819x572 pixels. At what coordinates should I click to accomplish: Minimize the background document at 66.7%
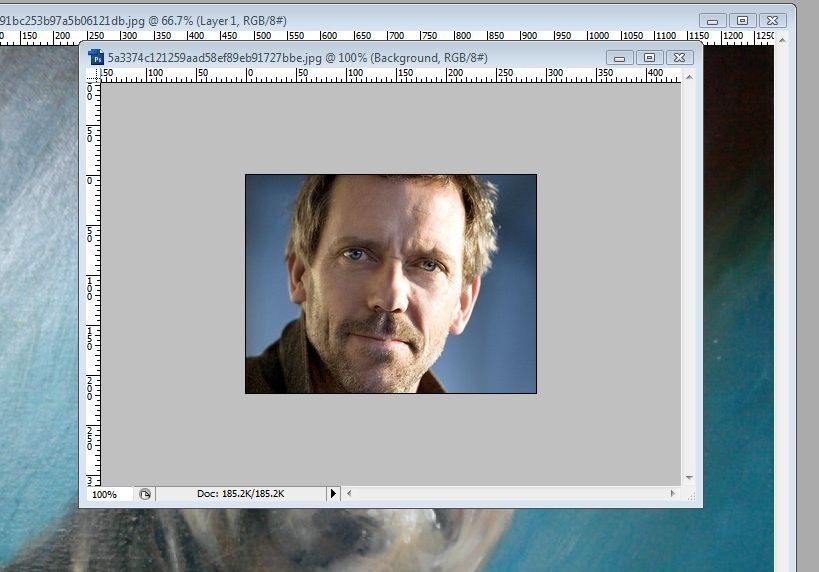[x=712, y=20]
